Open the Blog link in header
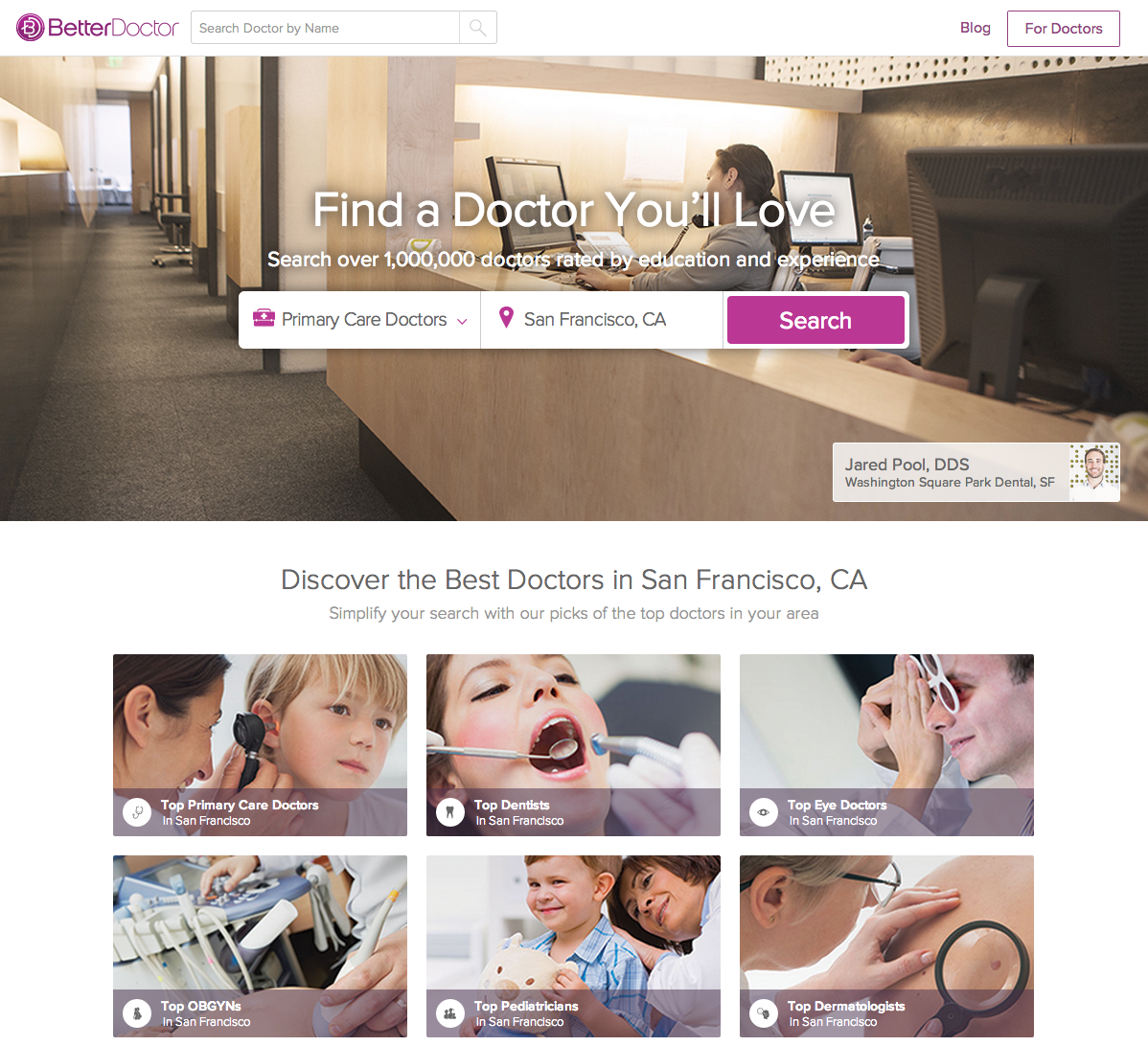 [976, 28]
